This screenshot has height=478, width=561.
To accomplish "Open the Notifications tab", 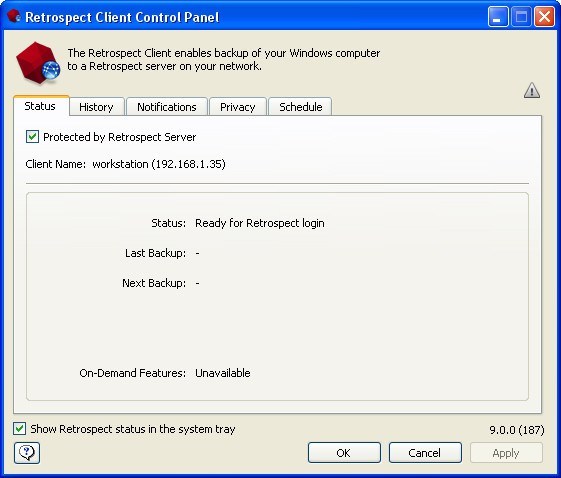I will (167, 107).
